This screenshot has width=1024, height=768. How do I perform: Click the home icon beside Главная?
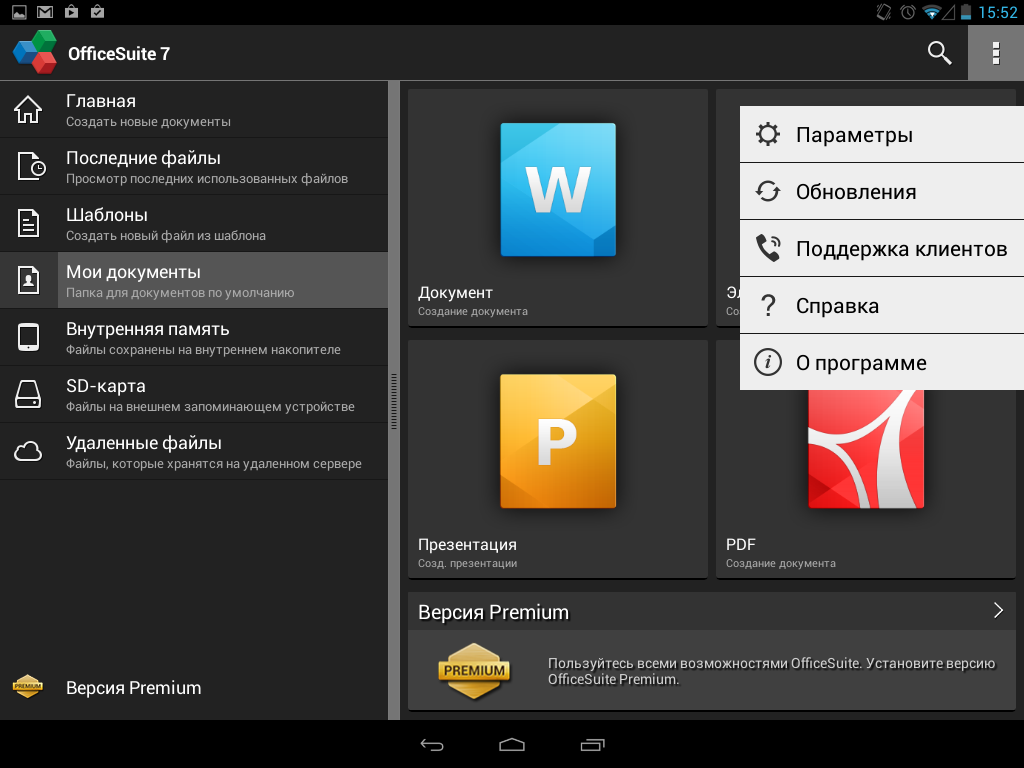tap(28, 110)
